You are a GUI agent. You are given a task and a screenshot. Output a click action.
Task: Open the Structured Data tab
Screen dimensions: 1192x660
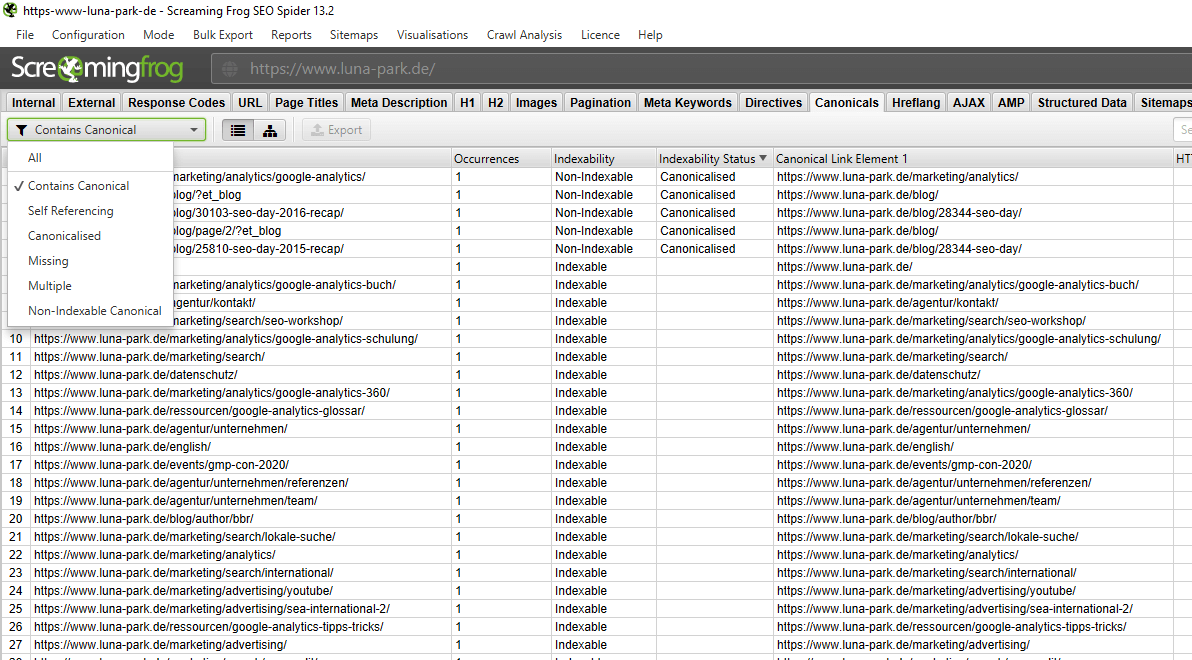coord(1081,102)
